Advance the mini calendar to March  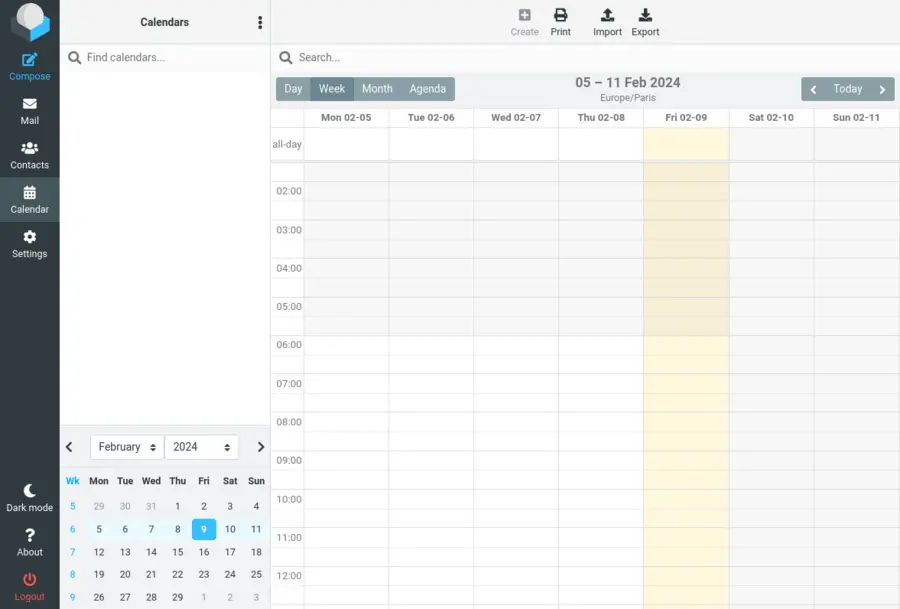point(260,447)
